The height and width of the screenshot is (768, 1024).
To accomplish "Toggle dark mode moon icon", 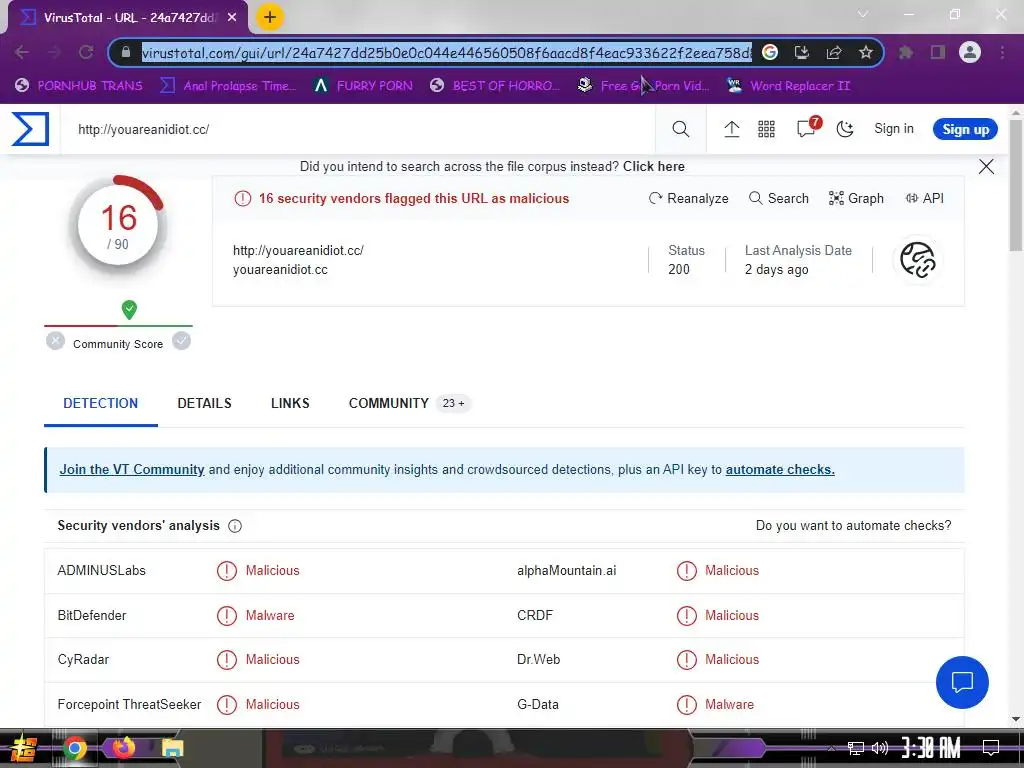I will pyautogui.click(x=845, y=129).
